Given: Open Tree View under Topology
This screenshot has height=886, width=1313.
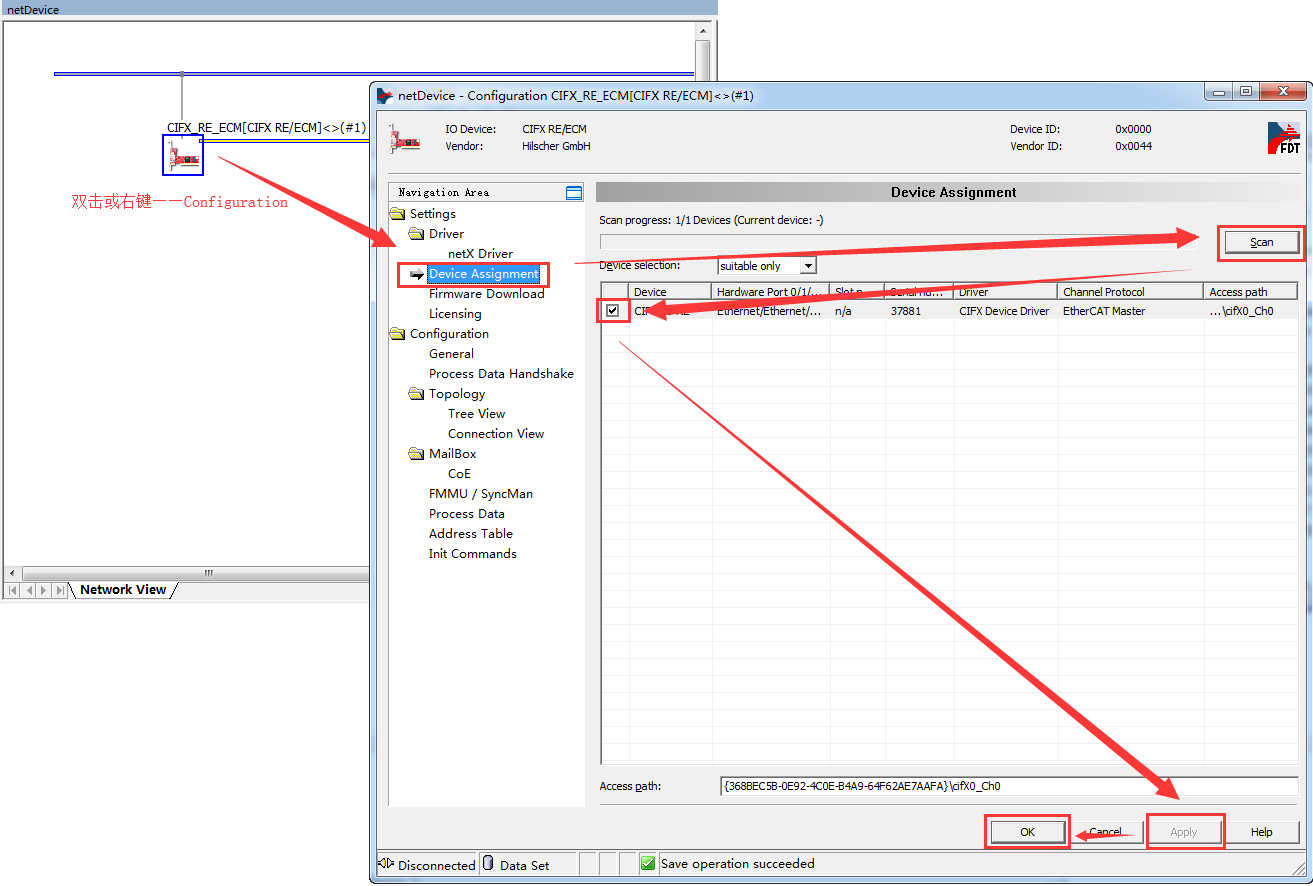Looking at the screenshot, I should (476, 413).
